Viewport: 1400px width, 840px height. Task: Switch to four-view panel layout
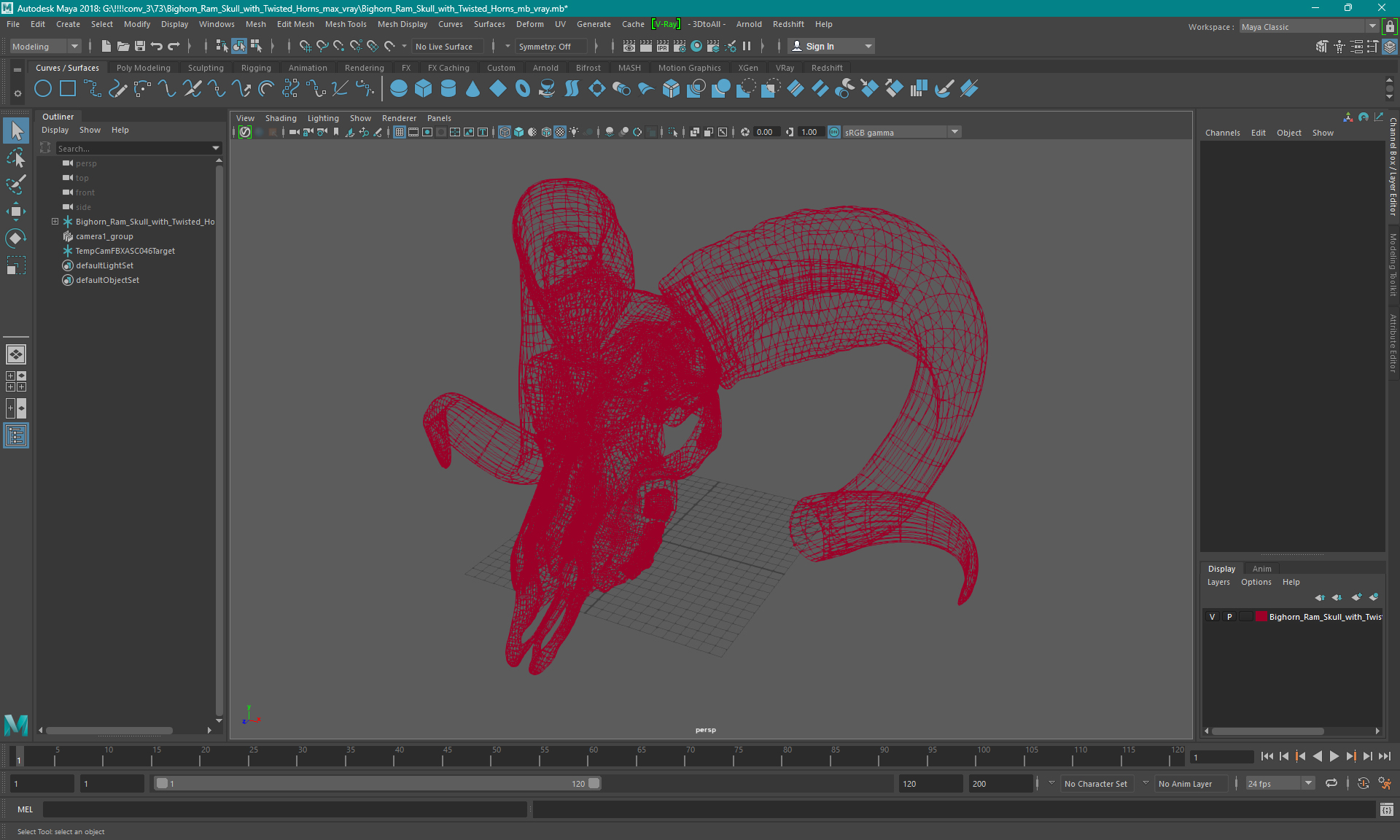coord(16,381)
